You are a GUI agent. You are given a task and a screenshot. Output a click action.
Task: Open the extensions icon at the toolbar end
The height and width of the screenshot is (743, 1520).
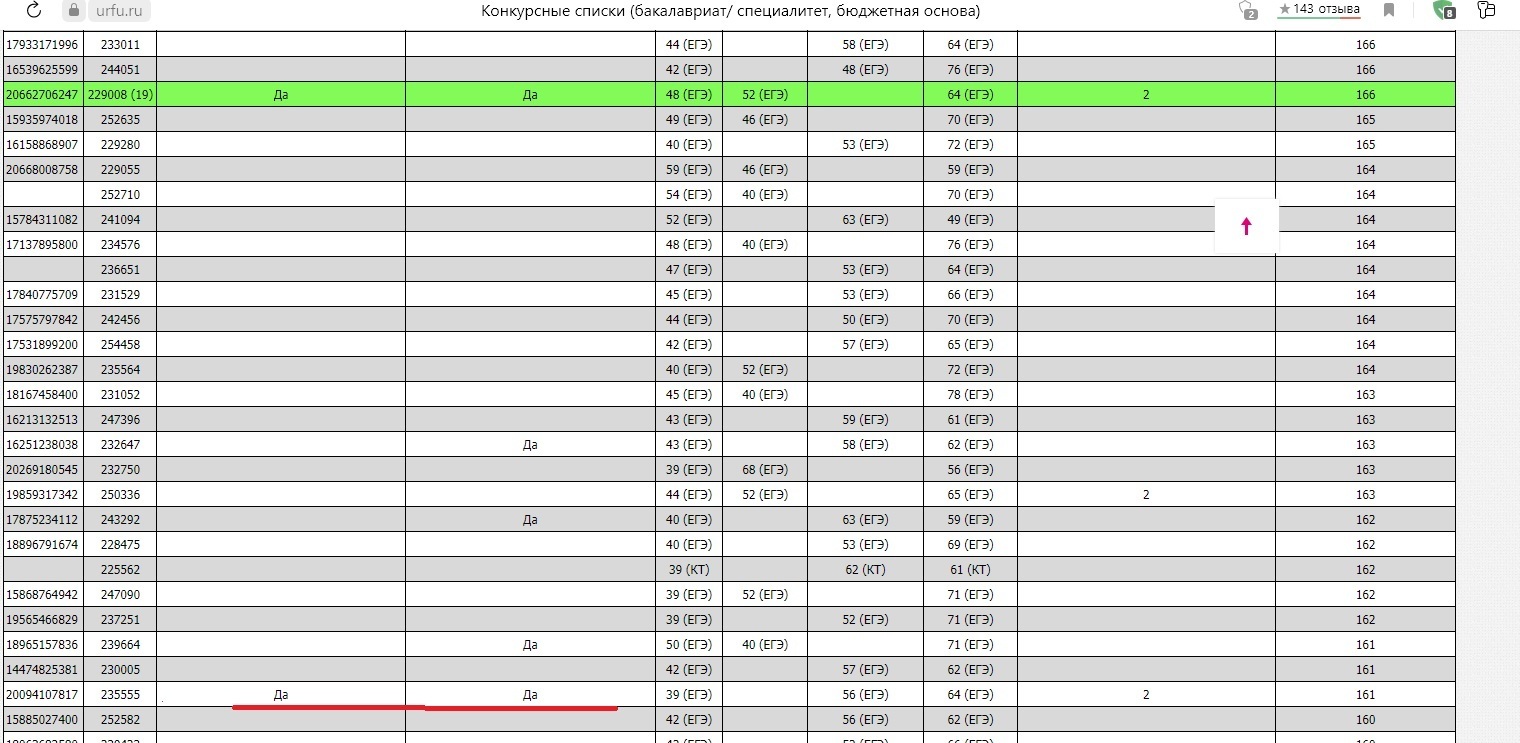1487,10
